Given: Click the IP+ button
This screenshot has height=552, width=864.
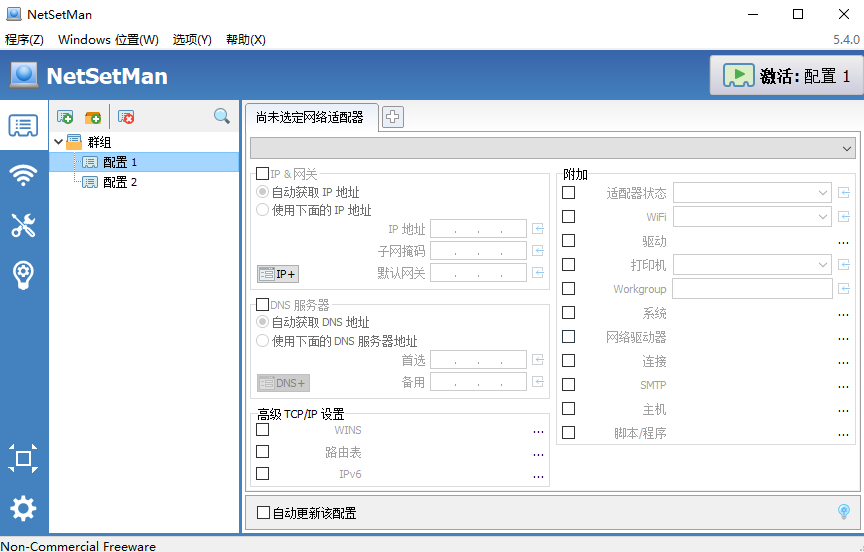Looking at the screenshot, I should 278,274.
